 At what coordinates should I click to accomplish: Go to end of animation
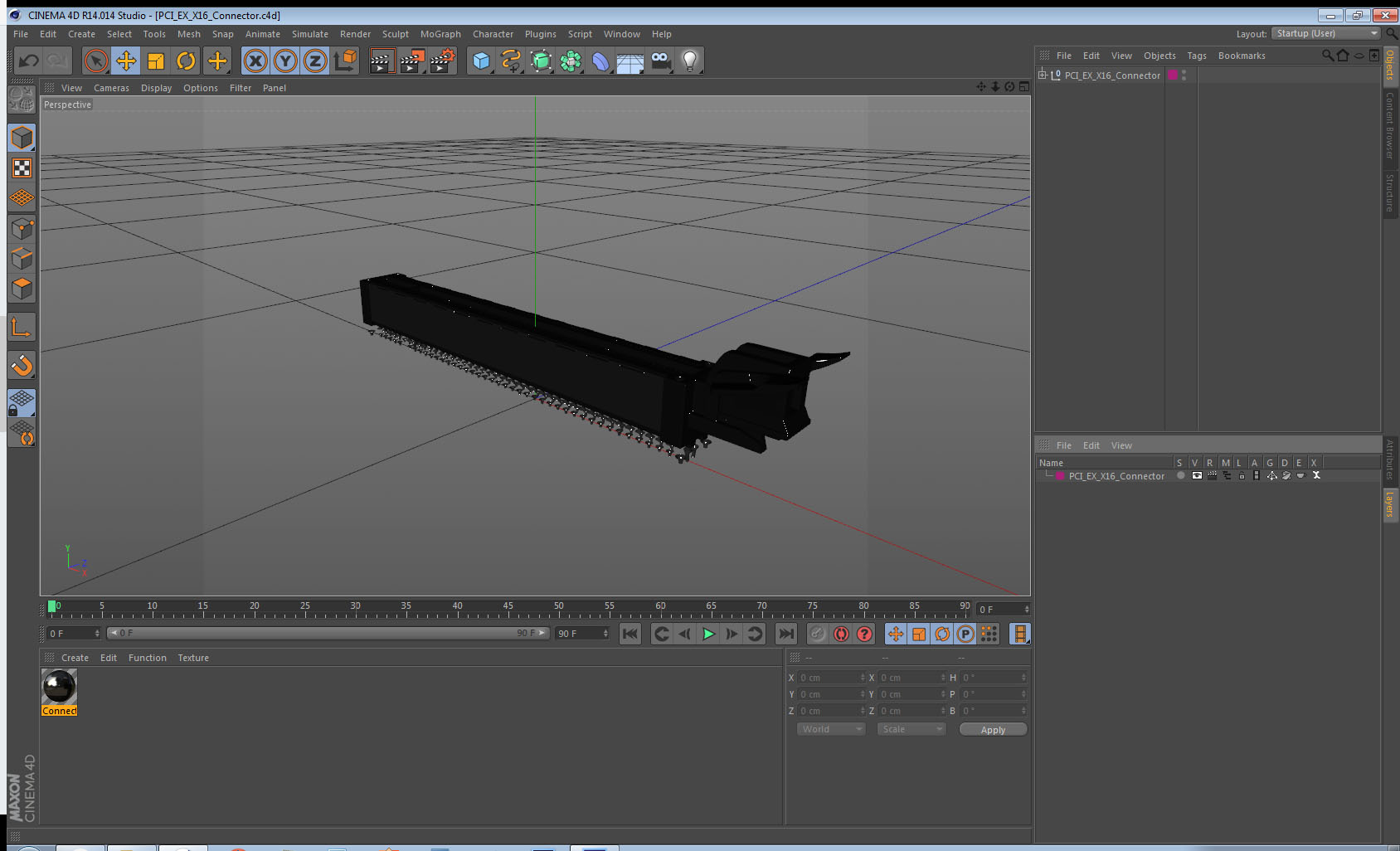coord(785,634)
